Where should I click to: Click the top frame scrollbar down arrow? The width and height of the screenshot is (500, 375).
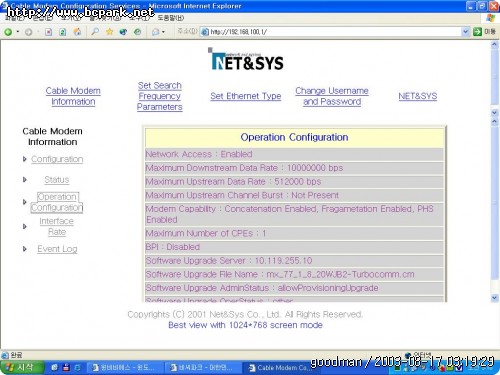coord(495,113)
